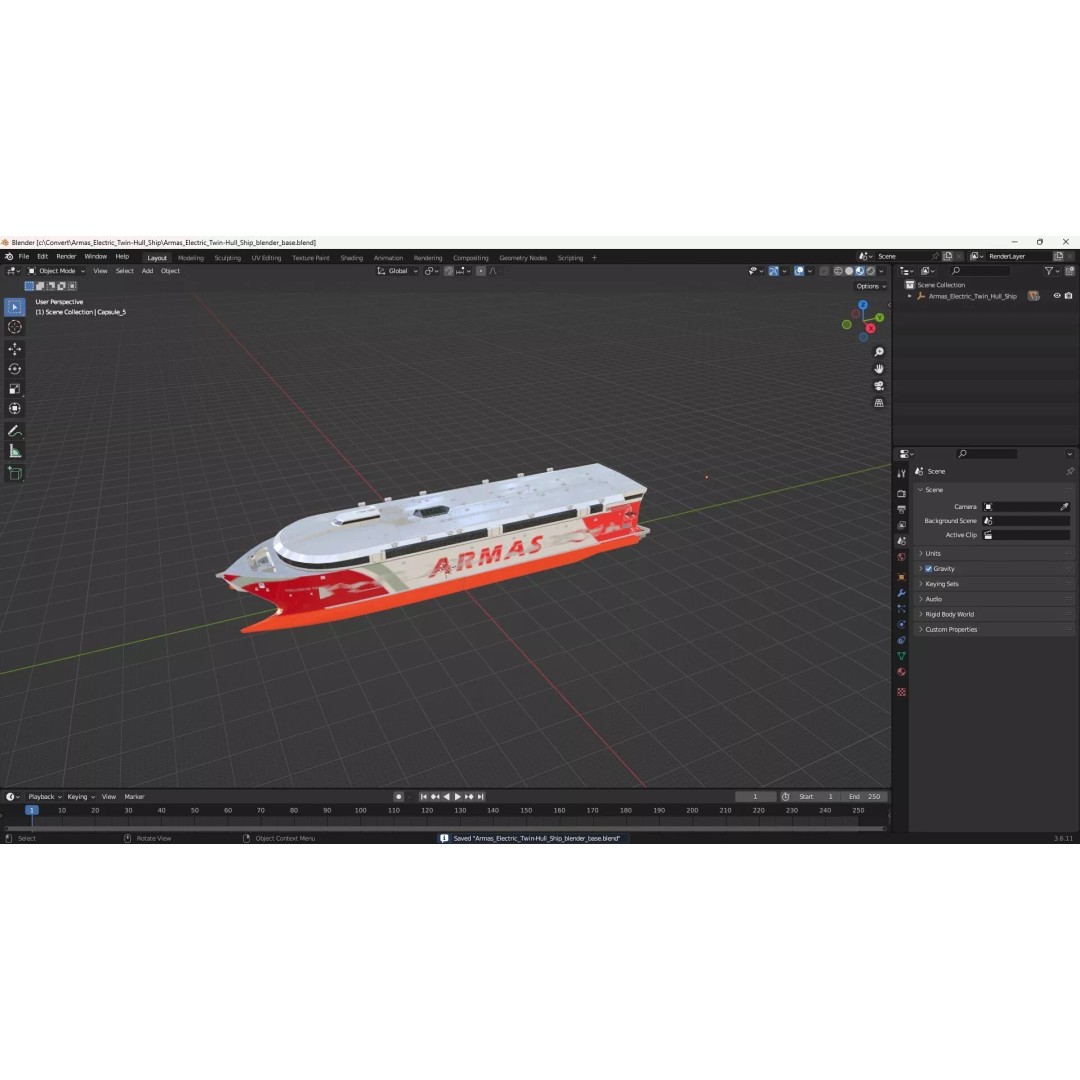The width and height of the screenshot is (1080, 1080).
Task: Switch to solid viewport shading
Action: tap(849, 271)
